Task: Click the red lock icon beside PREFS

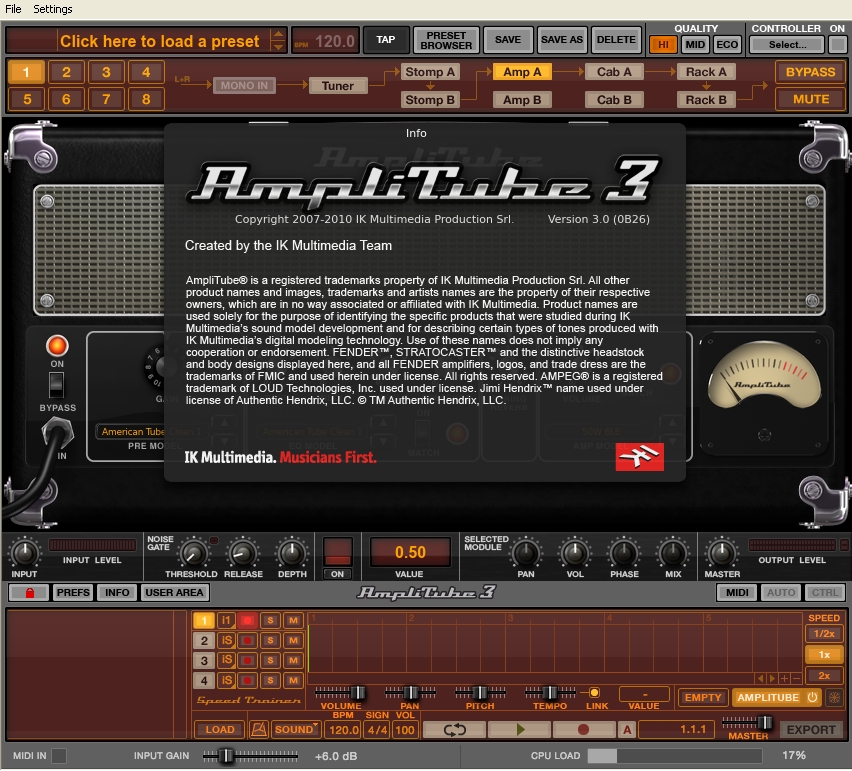Action: [28, 593]
